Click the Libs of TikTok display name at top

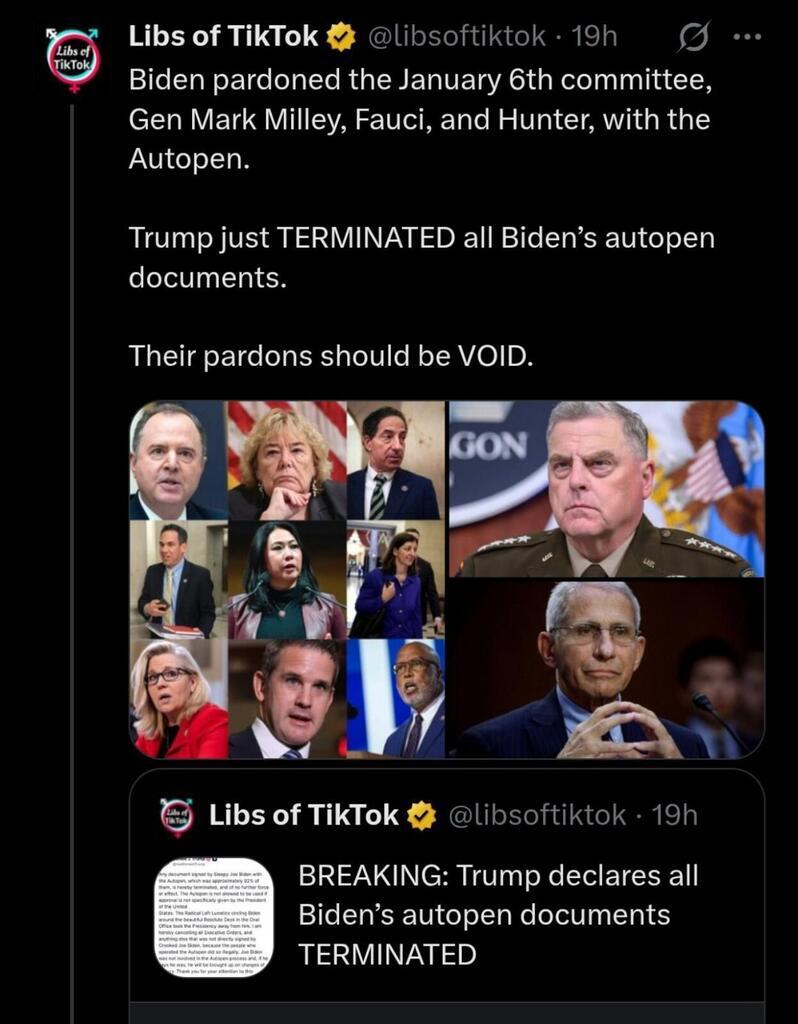[223, 37]
